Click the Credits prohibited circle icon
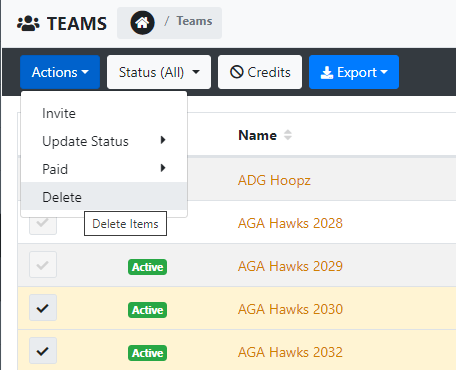 pyautogui.click(x=237, y=72)
